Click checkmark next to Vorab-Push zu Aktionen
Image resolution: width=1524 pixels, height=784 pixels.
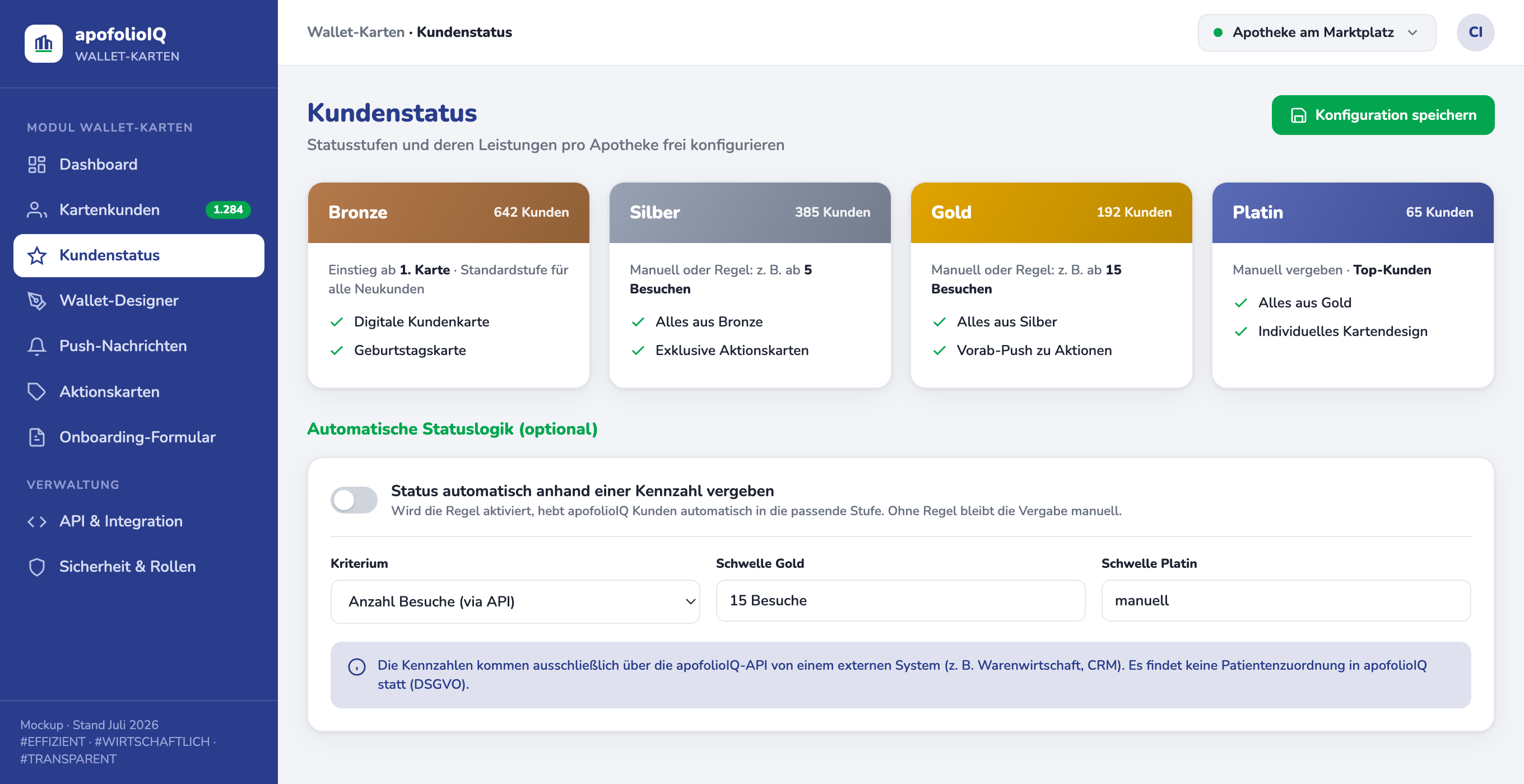(x=940, y=350)
